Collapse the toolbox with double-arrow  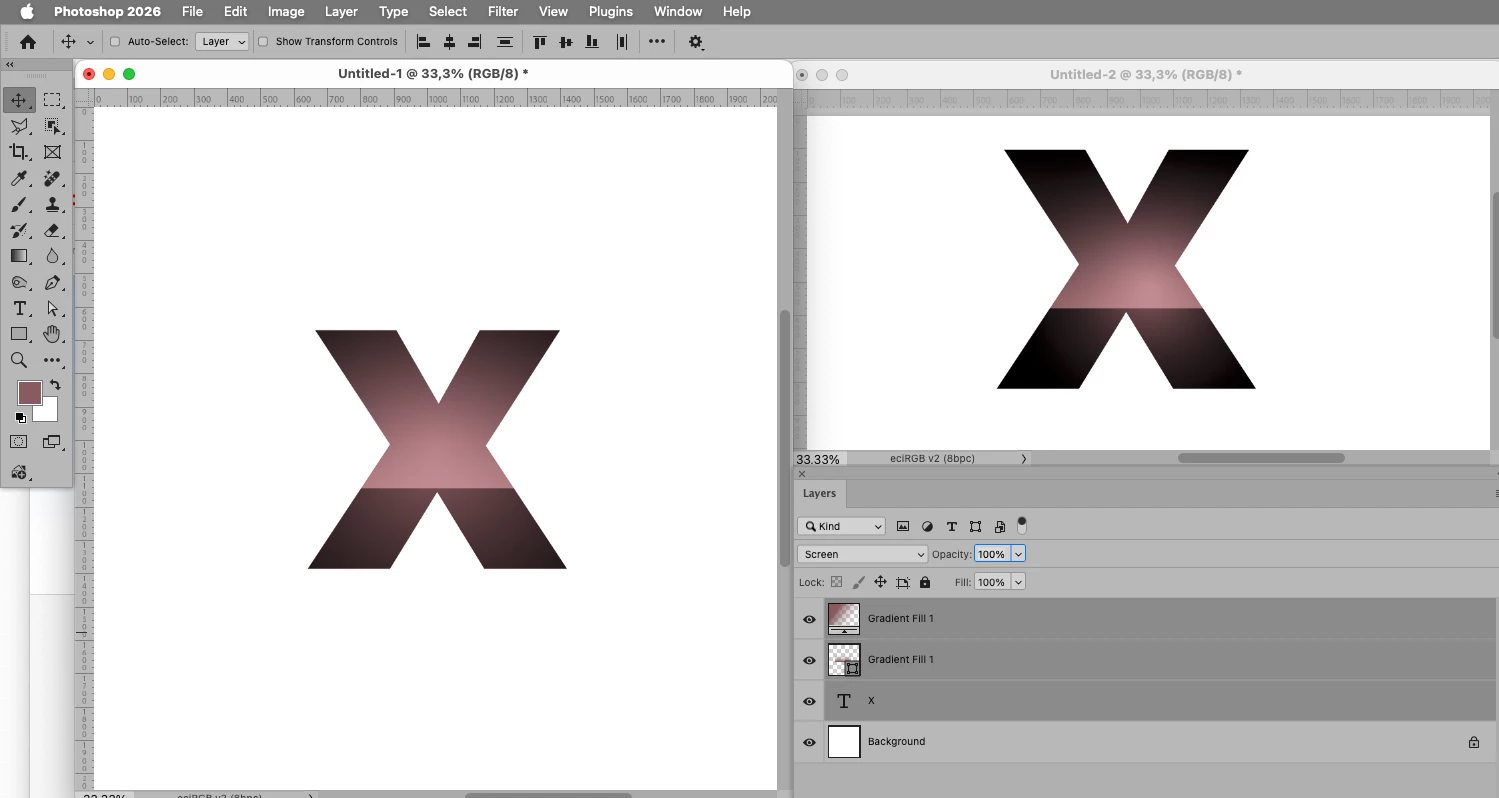click(x=10, y=64)
